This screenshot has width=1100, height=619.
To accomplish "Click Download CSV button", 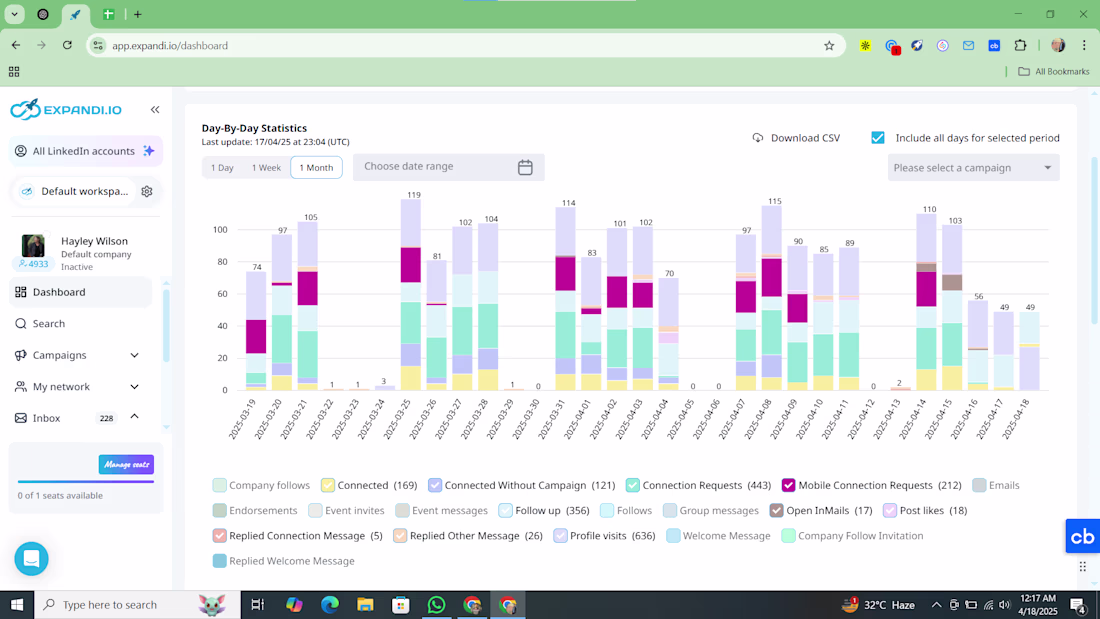I will coord(796,138).
